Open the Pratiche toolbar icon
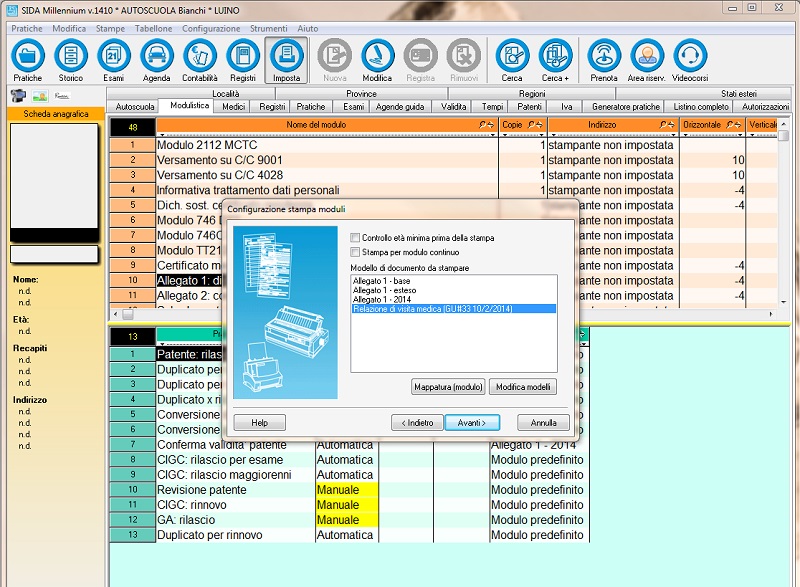Viewport: 800px width, 587px height. [28, 60]
